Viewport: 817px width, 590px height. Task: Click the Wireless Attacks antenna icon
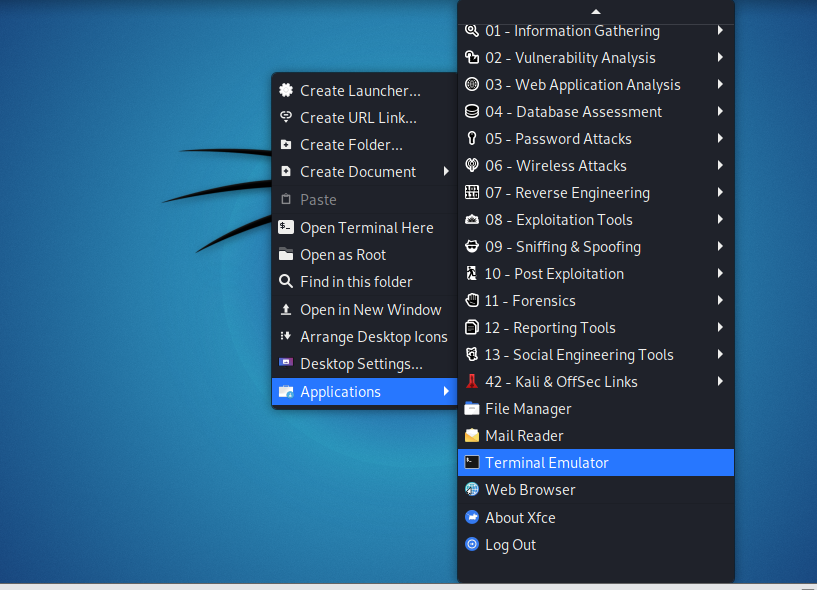point(472,165)
